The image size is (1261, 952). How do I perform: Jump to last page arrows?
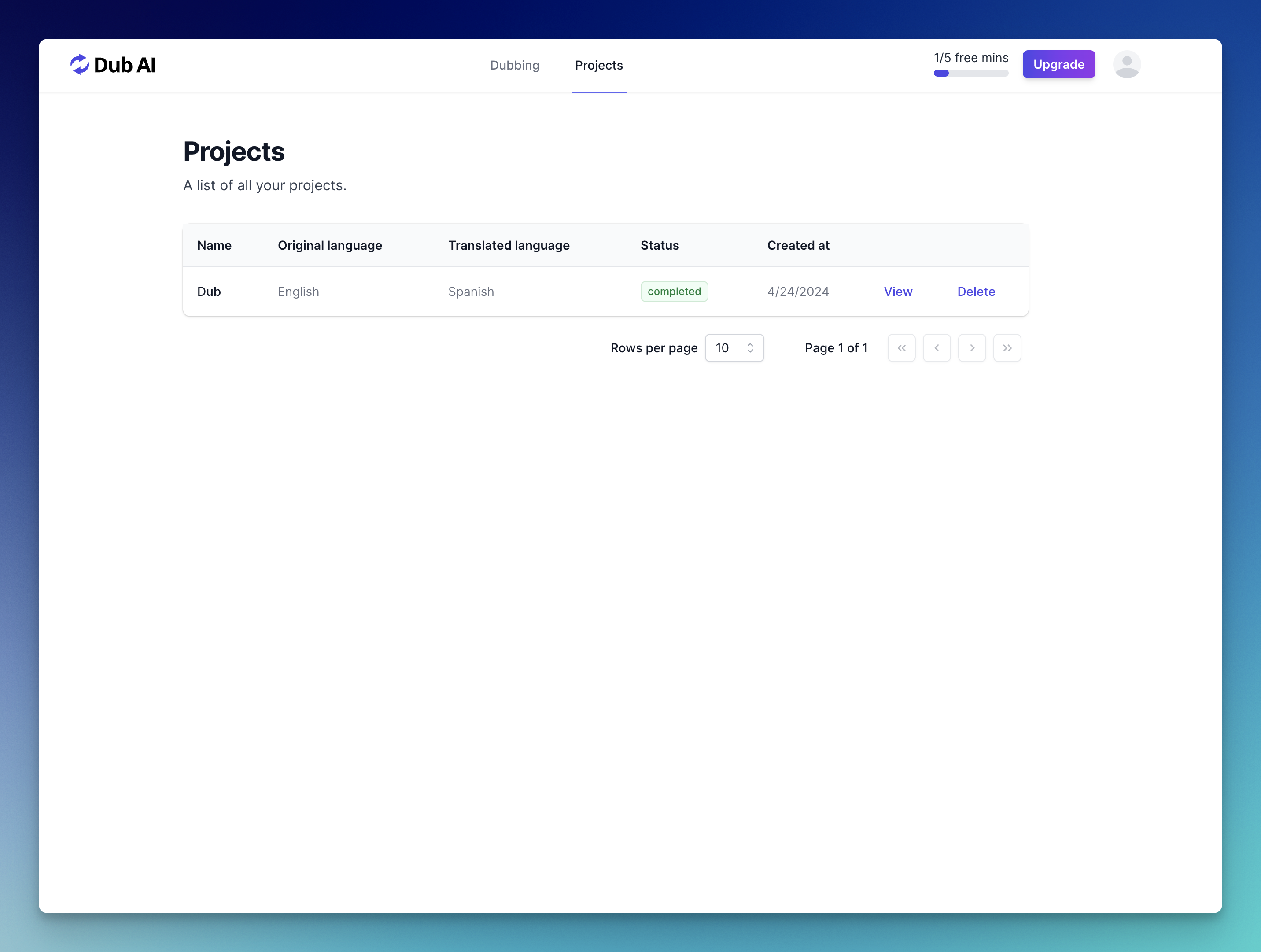tap(1007, 348)
